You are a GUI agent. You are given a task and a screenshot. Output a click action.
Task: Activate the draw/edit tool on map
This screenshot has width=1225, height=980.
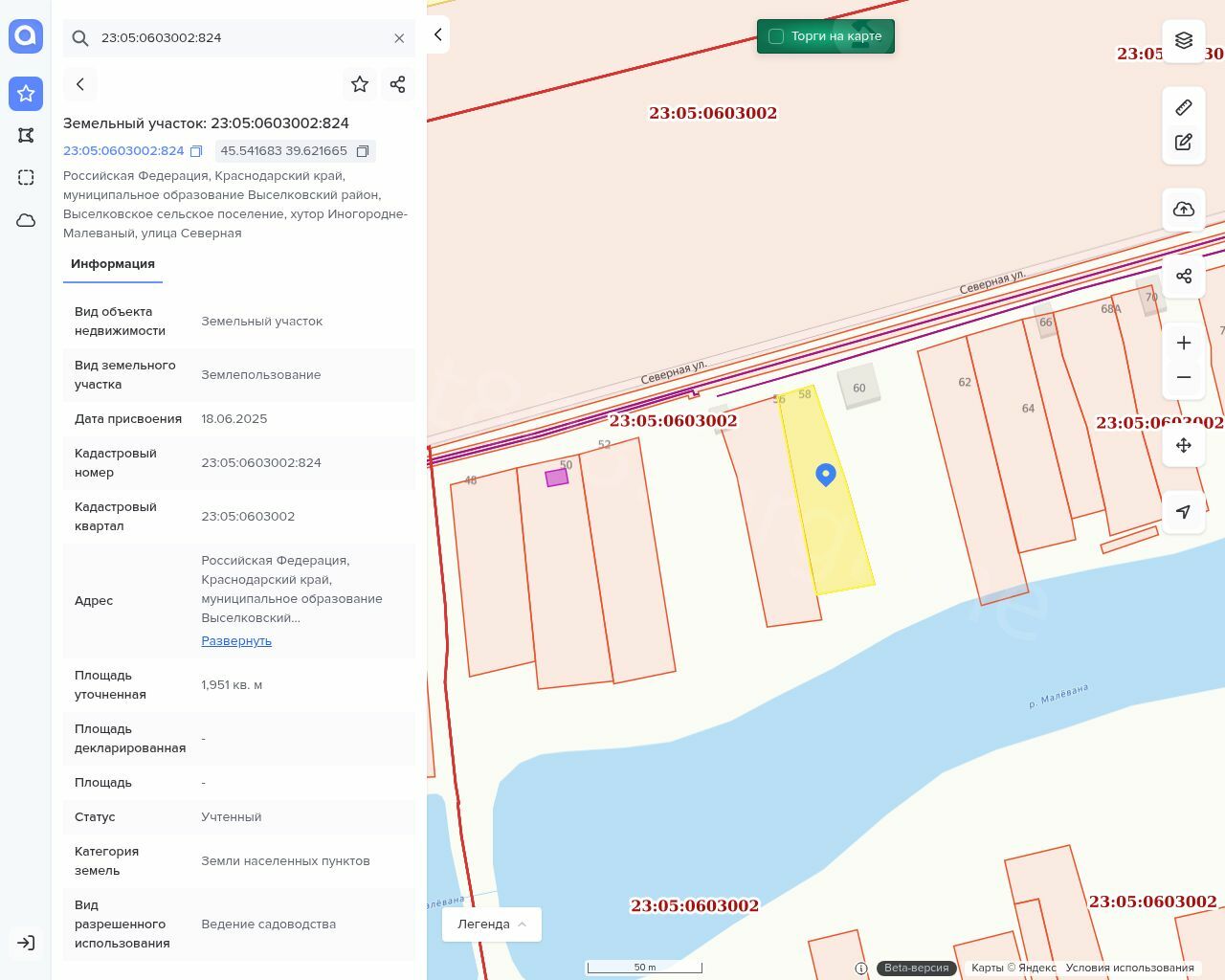[1184, 142]
